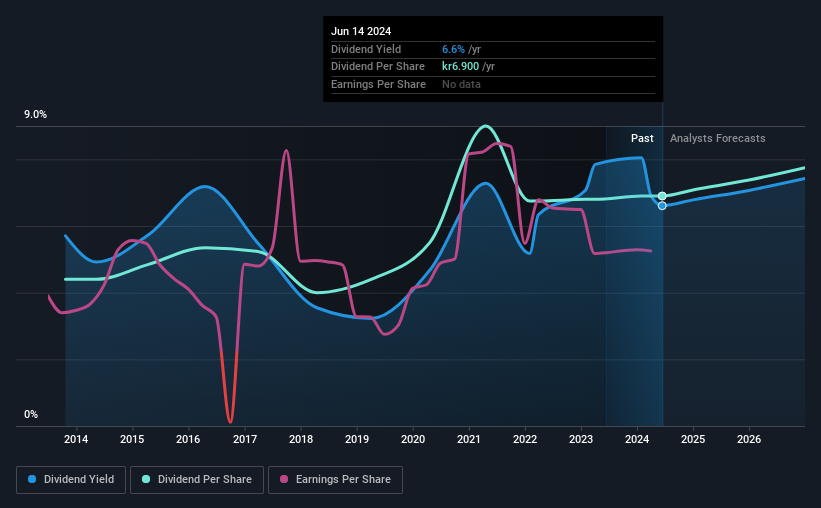Viewport: 821px width, 508px height.
Task: Click the 2016 x-axis label
Action: [188, 439]
